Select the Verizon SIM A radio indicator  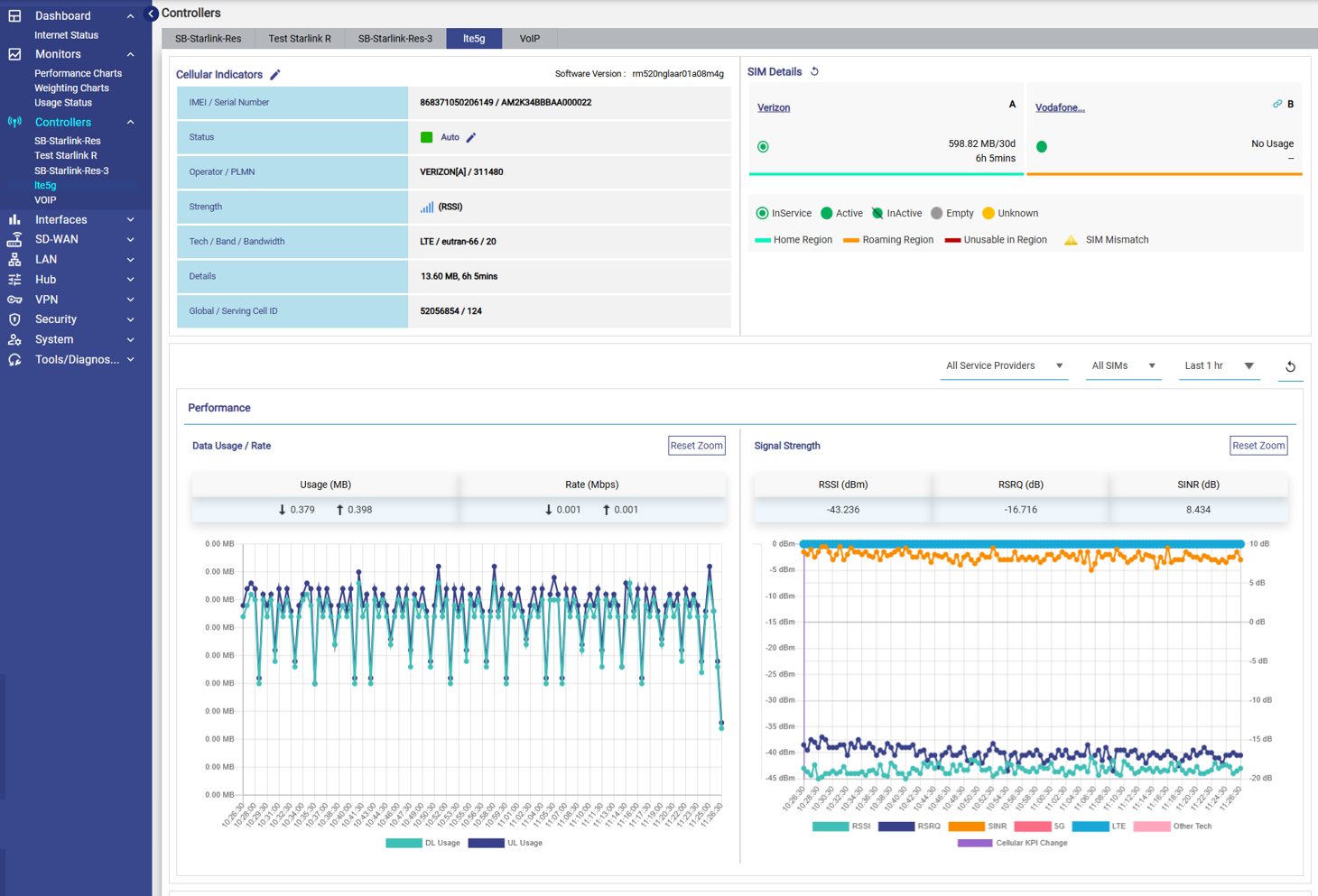[x=764, y=146]
